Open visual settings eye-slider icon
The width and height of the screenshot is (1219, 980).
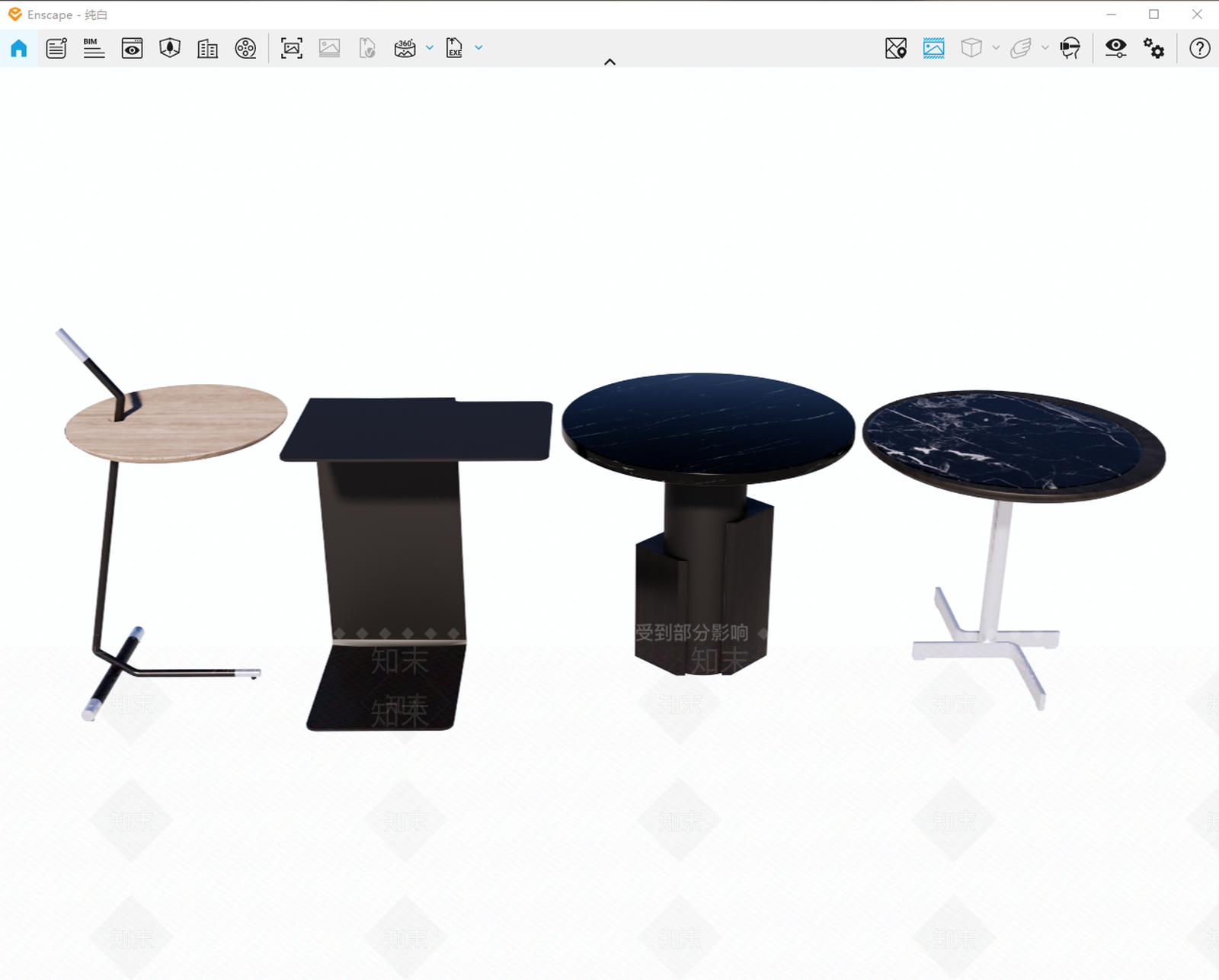(1116, 48)
